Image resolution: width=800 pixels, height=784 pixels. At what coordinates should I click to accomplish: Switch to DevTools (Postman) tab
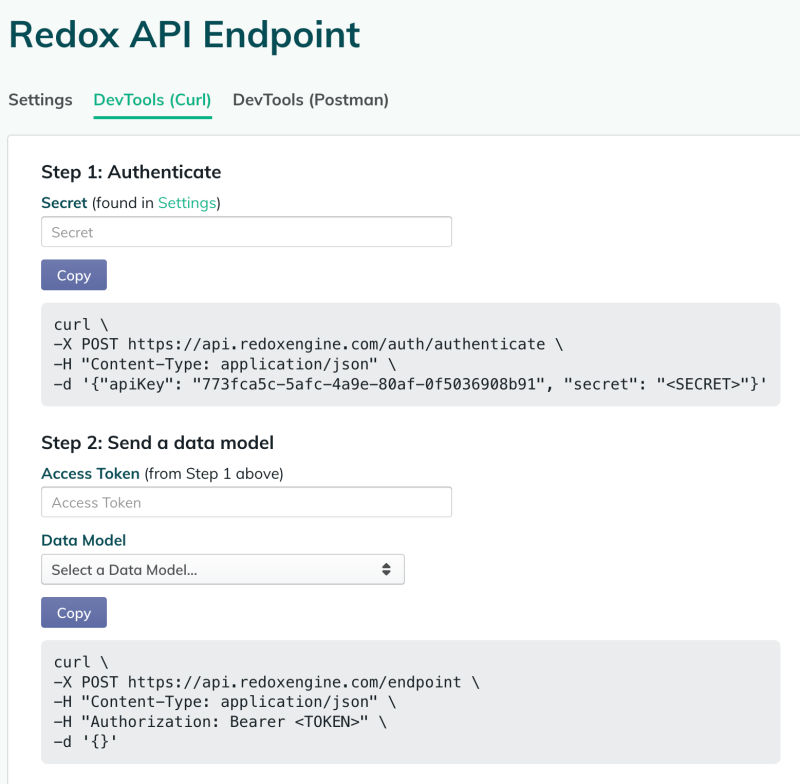point(310,99)
